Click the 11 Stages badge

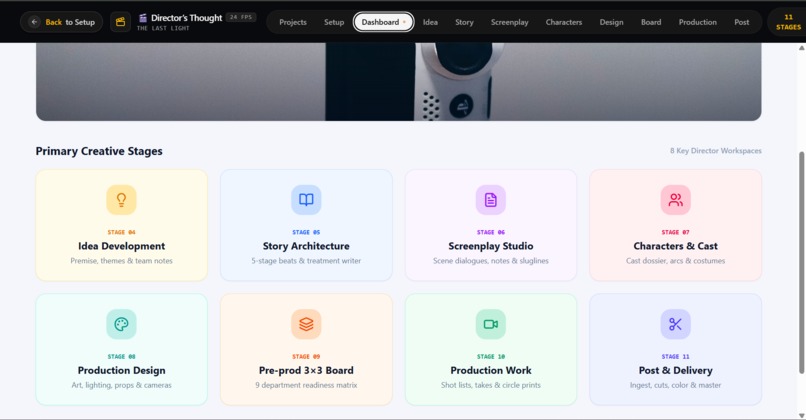click(788, 22)
